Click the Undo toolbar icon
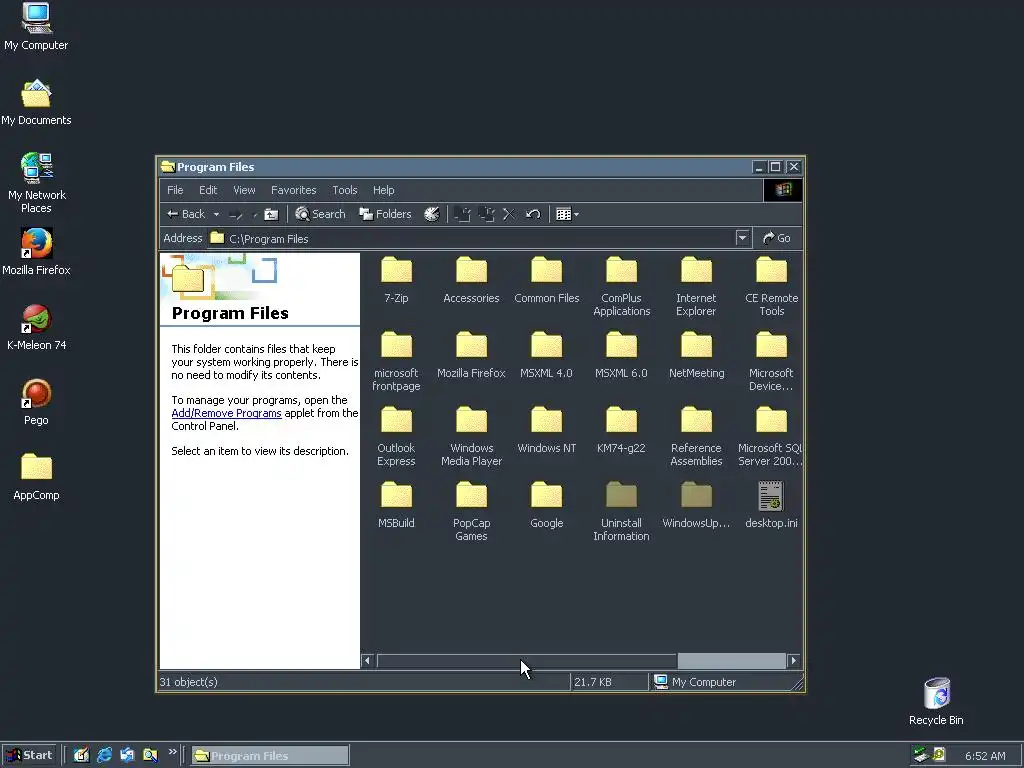Viewport: 1024px width, 768px height. (x=533, y=214)
